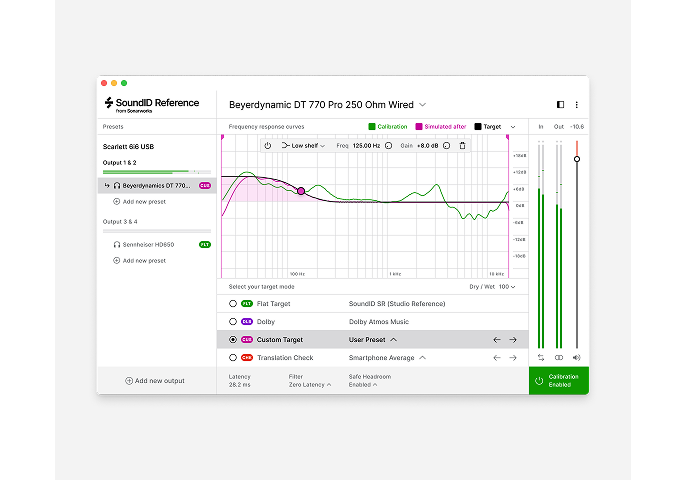686x480 pixels.
Task: Click the DLB badge beside Dolby
Action: [247, 322]
